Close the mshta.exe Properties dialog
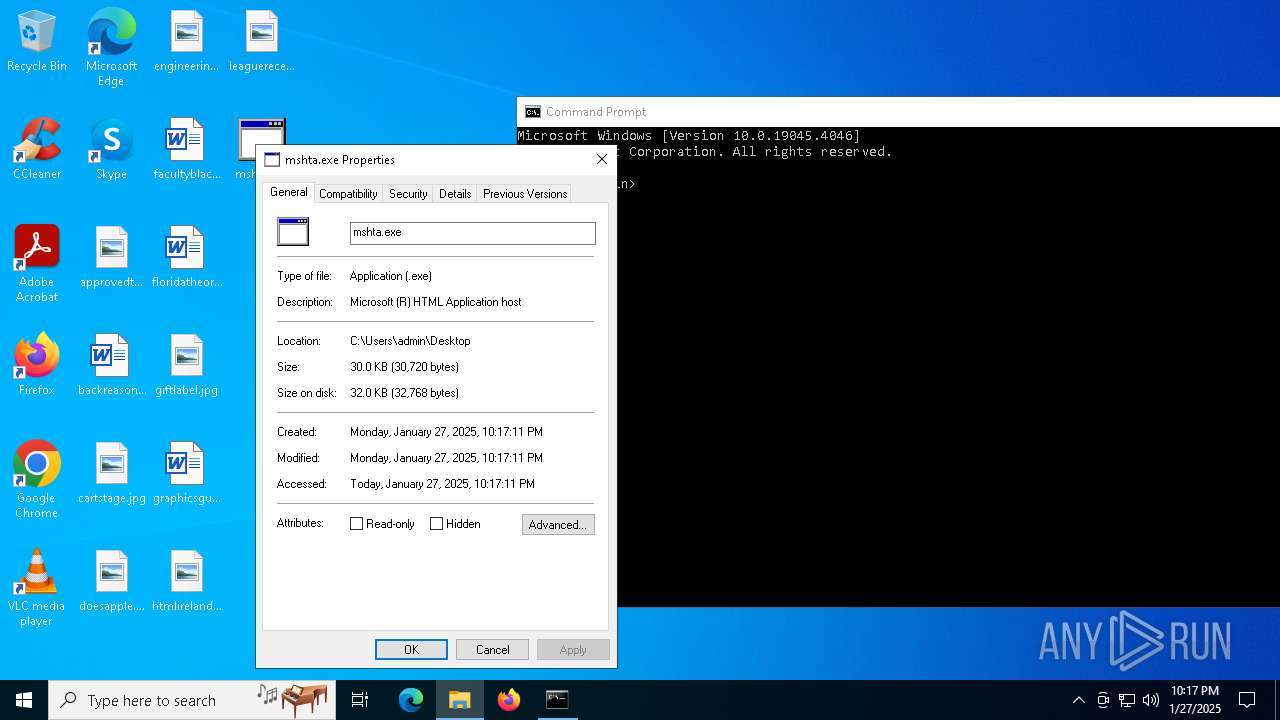This screenshot has width=1280, height=720. click(x=601, y=159)
